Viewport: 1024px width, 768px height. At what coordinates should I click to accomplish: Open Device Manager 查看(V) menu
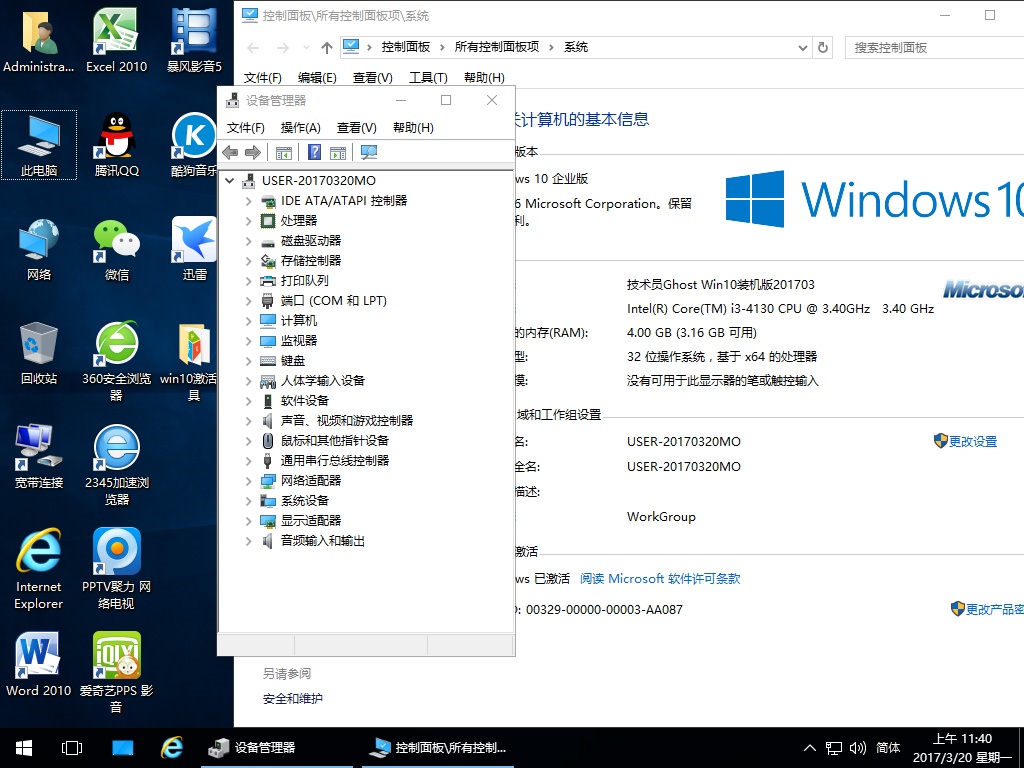tap(357, 127)
